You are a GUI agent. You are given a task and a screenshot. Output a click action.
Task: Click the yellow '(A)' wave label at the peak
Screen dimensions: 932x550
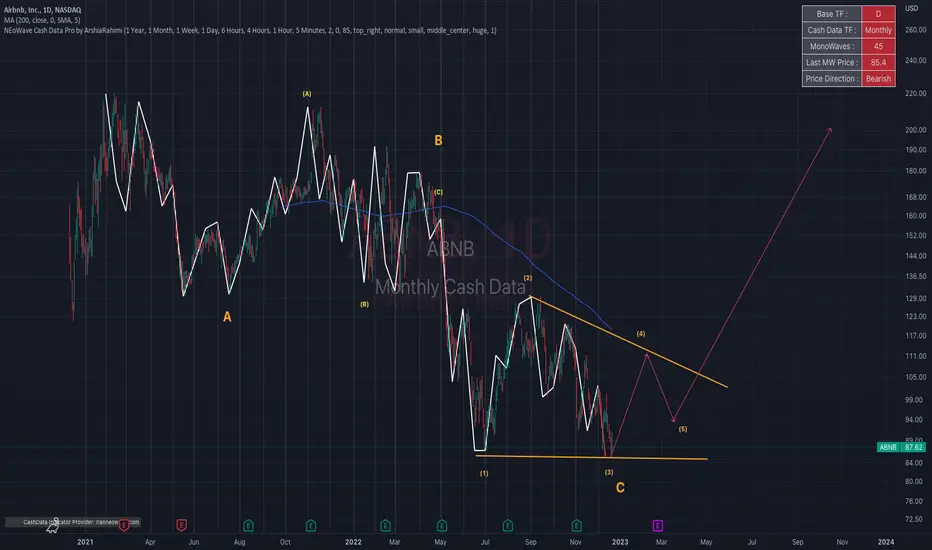pyautogui.click(x=307, y=93)
